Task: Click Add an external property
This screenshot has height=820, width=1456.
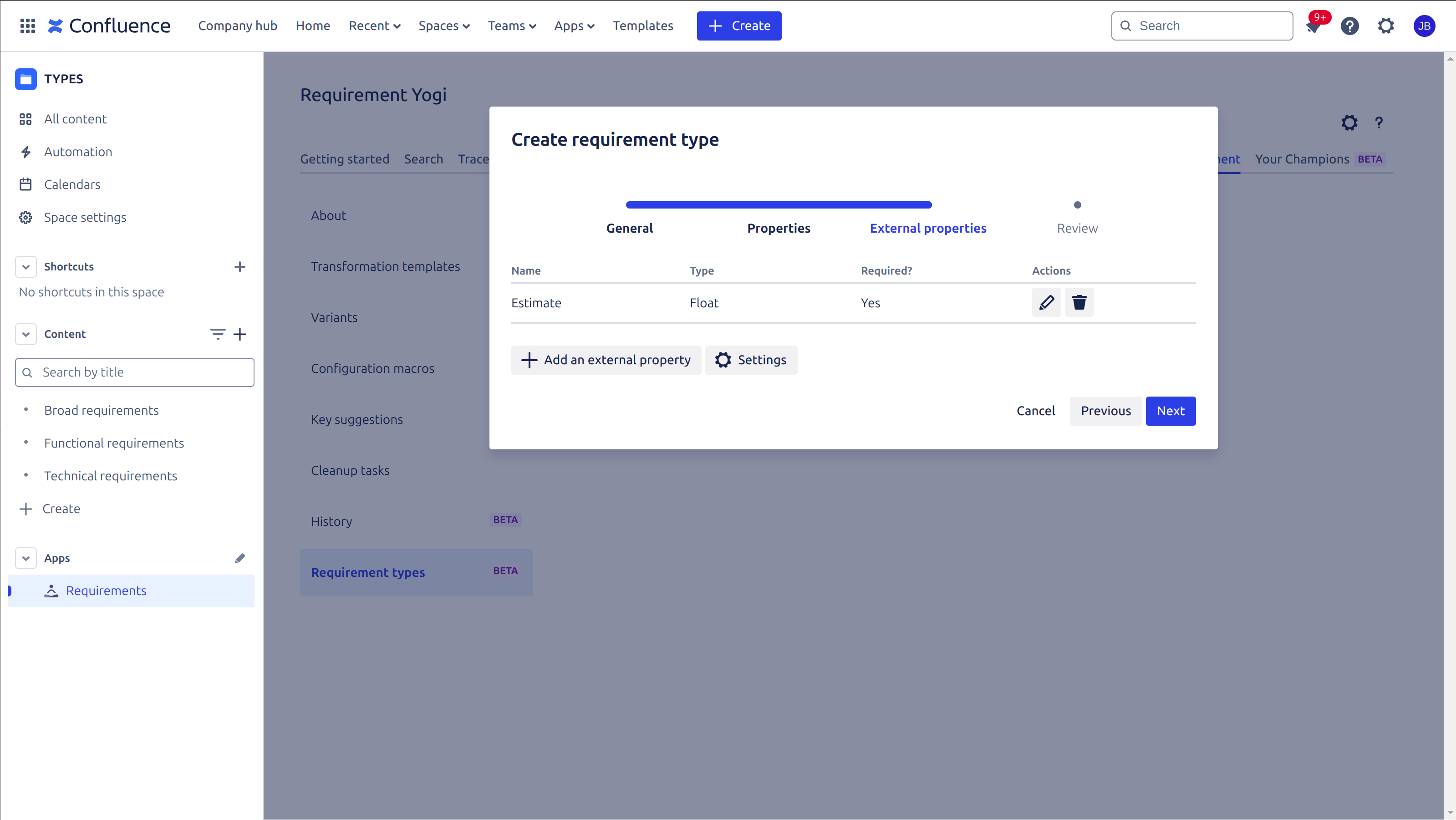Action: pyautogui.click(x=606, y=360)
